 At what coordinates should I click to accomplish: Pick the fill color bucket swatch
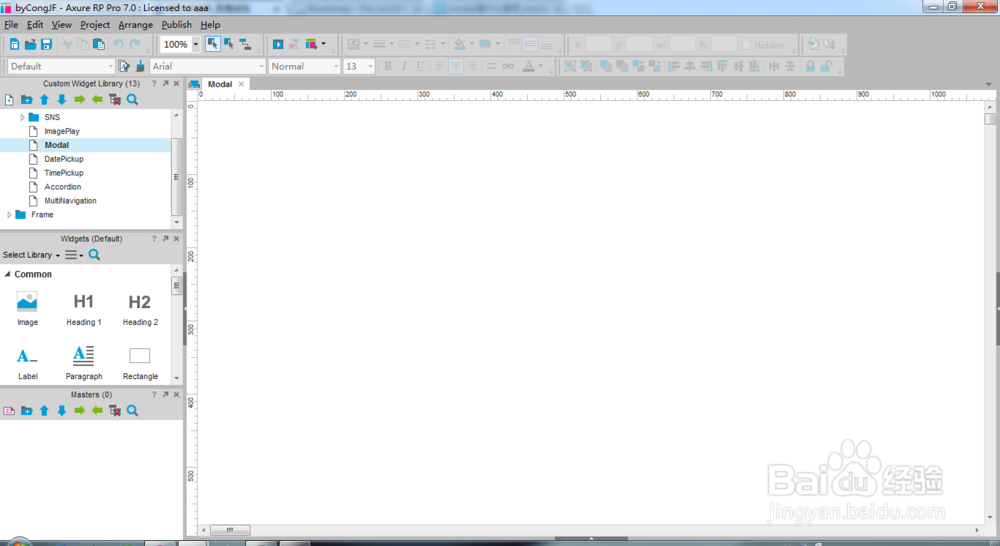point(459,44)
